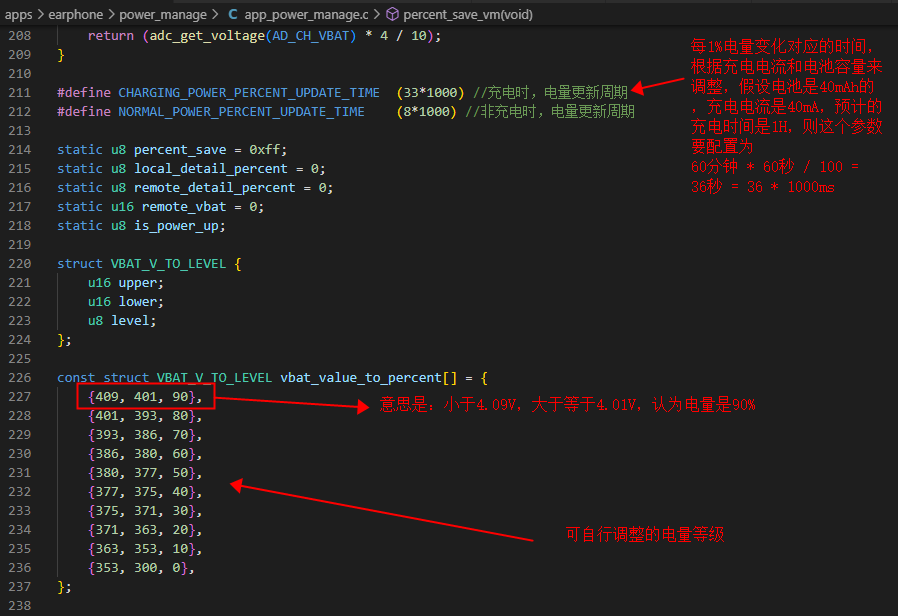Click the VBAT_V_TO_LEVEL name on line 220
The image size is (898, 616).
pos(168,263)
